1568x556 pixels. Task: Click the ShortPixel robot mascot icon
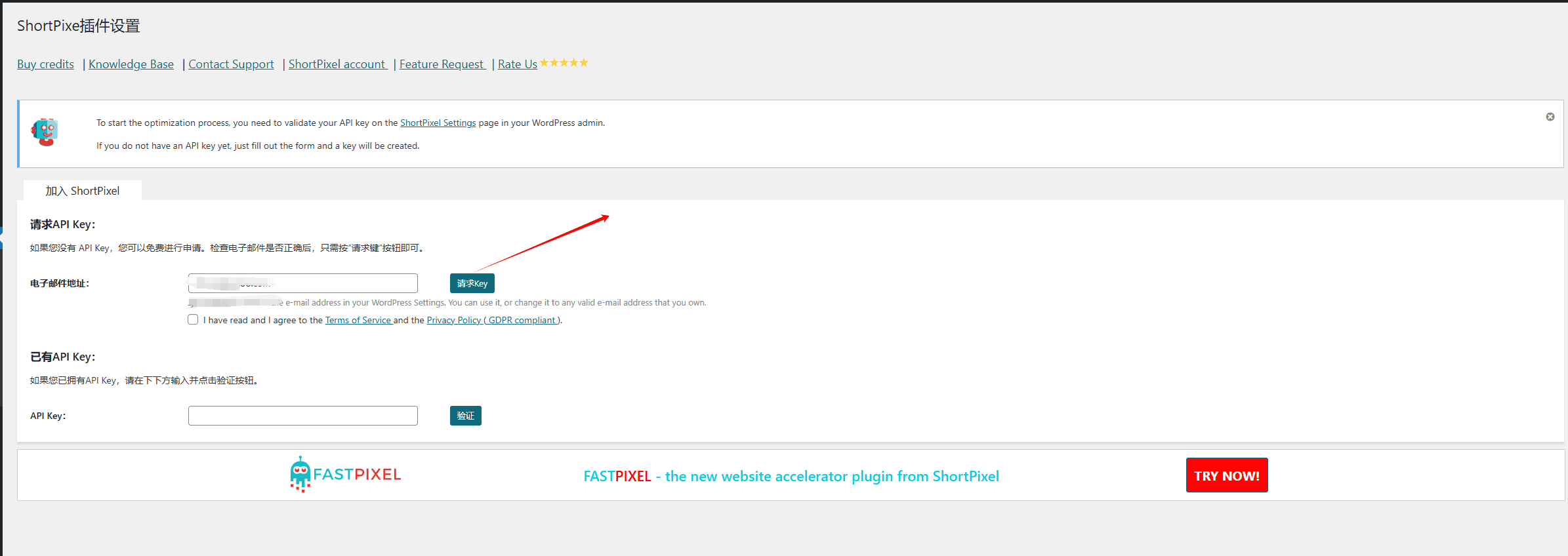pyautogui.click(x=45, y=132)
